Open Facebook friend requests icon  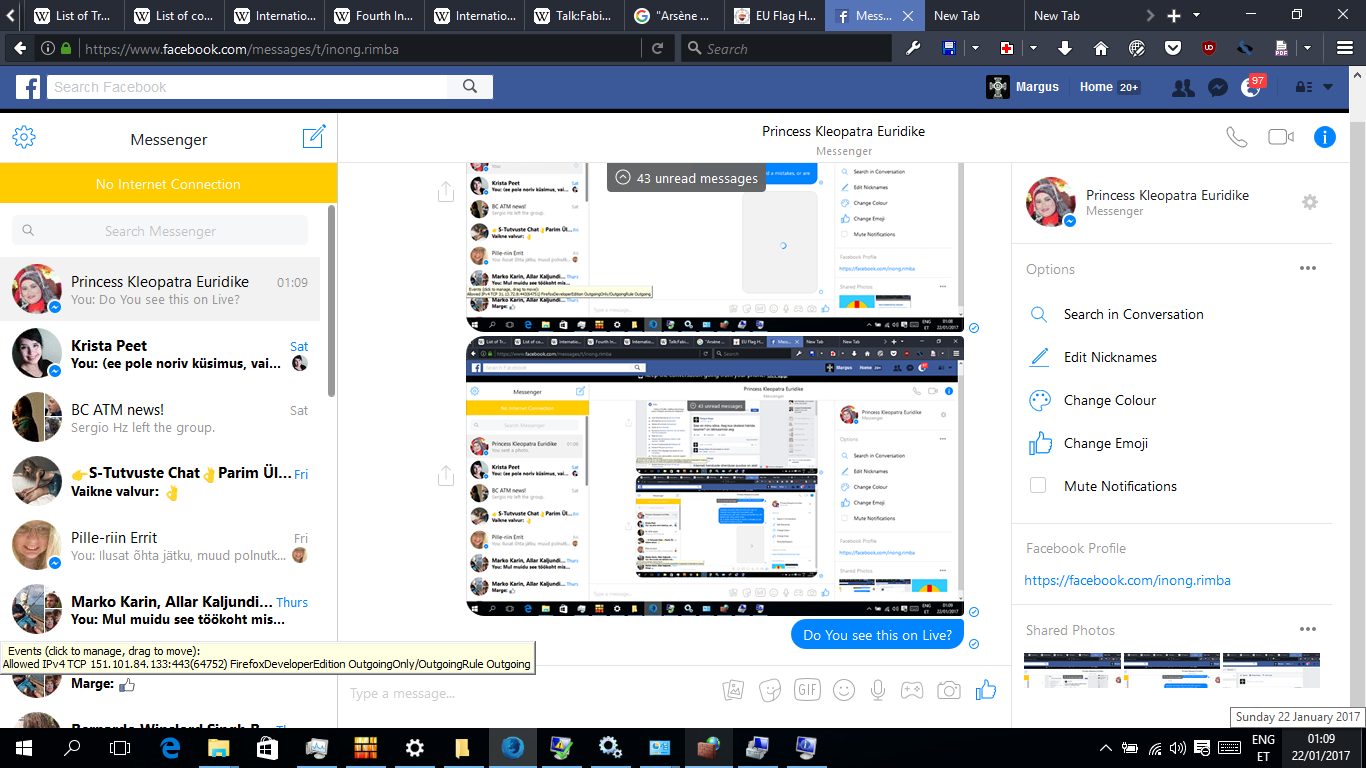pyautogui.click(x=1183, y=87)
